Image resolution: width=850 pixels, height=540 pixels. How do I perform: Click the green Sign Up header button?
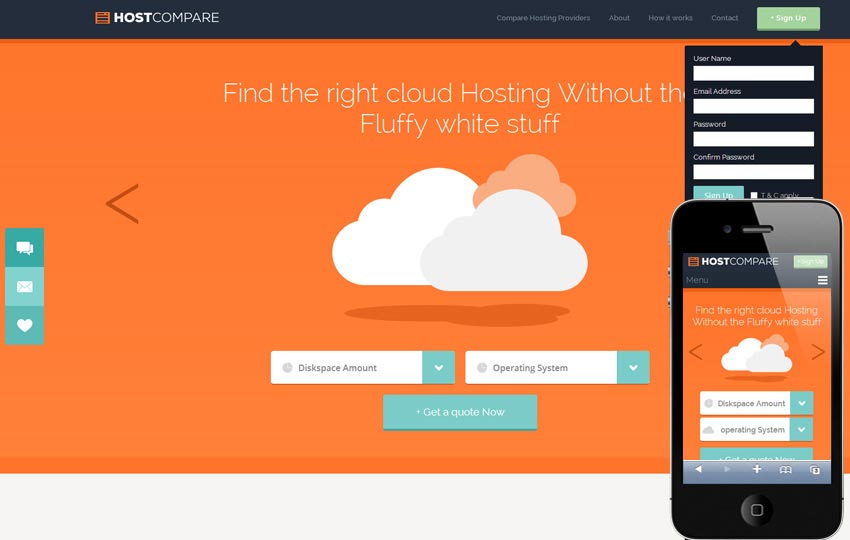point(788,18)
